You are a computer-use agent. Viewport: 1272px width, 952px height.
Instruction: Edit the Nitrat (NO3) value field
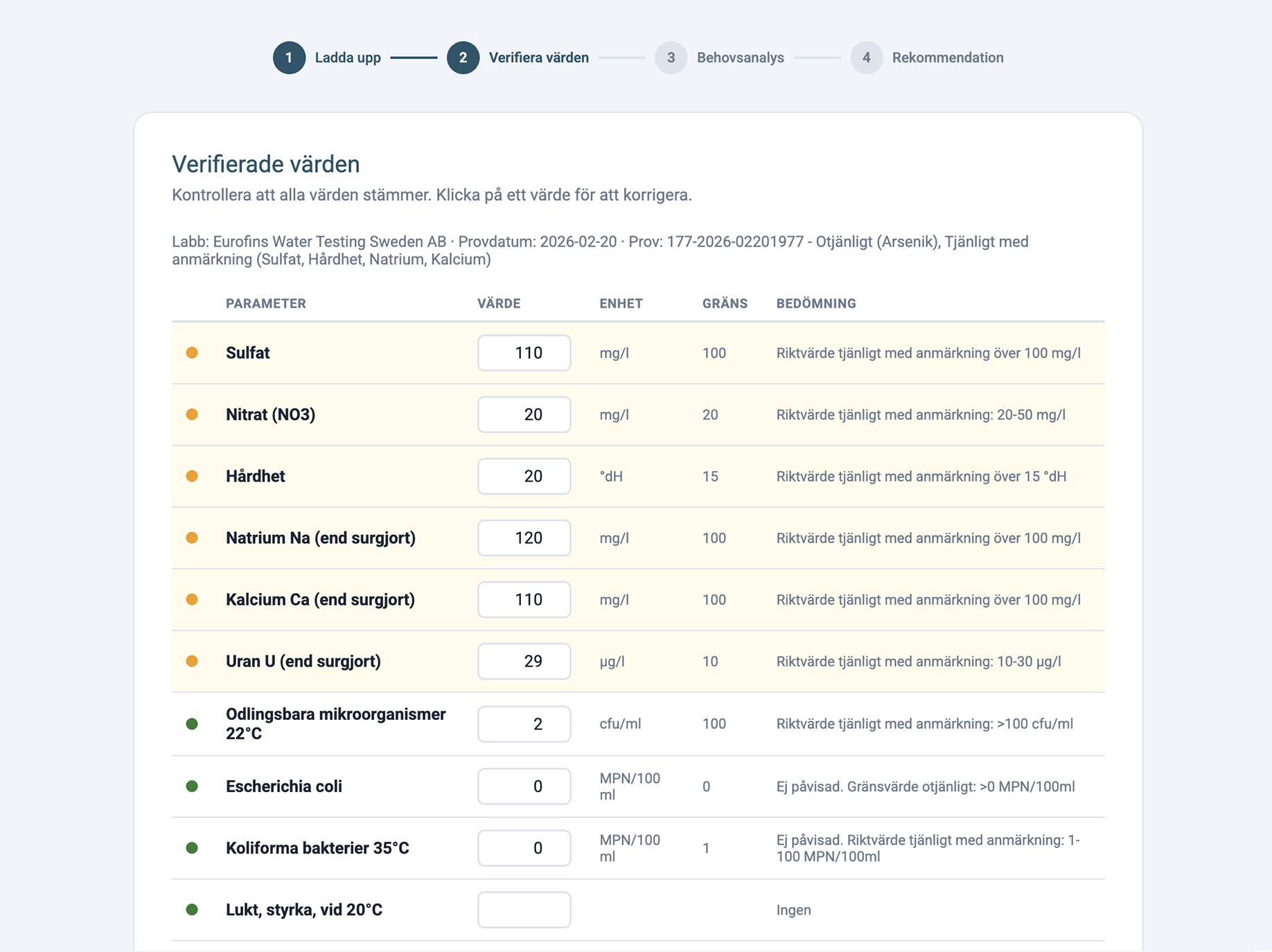pos(524,414)
